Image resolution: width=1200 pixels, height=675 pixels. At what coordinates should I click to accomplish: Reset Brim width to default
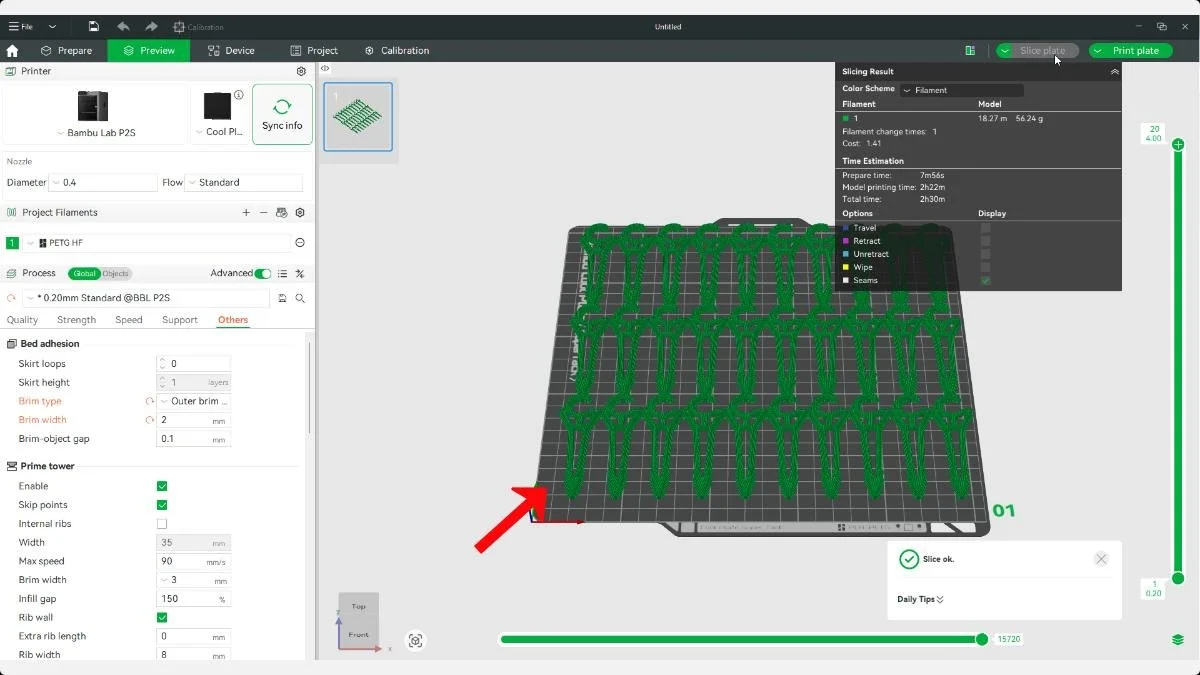(x=150, y=420)
